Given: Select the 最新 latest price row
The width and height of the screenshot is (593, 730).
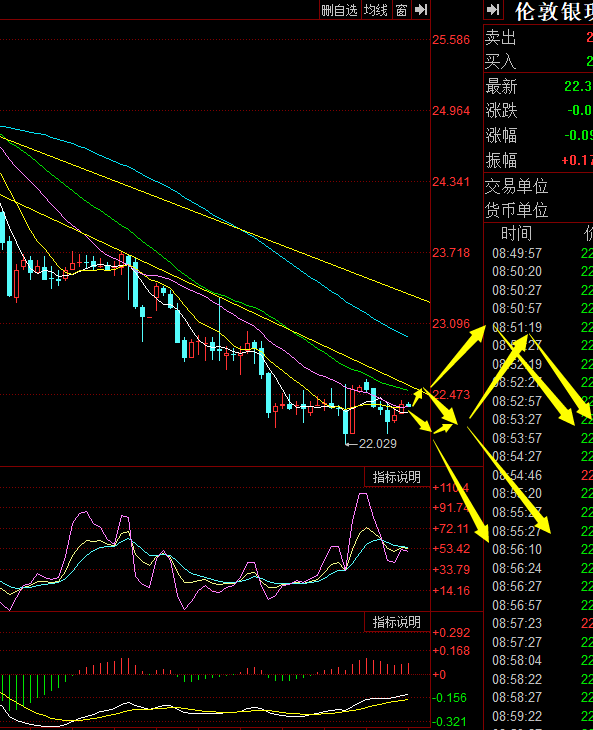Looking at the screenshot, I should click(x=539, y=86).
